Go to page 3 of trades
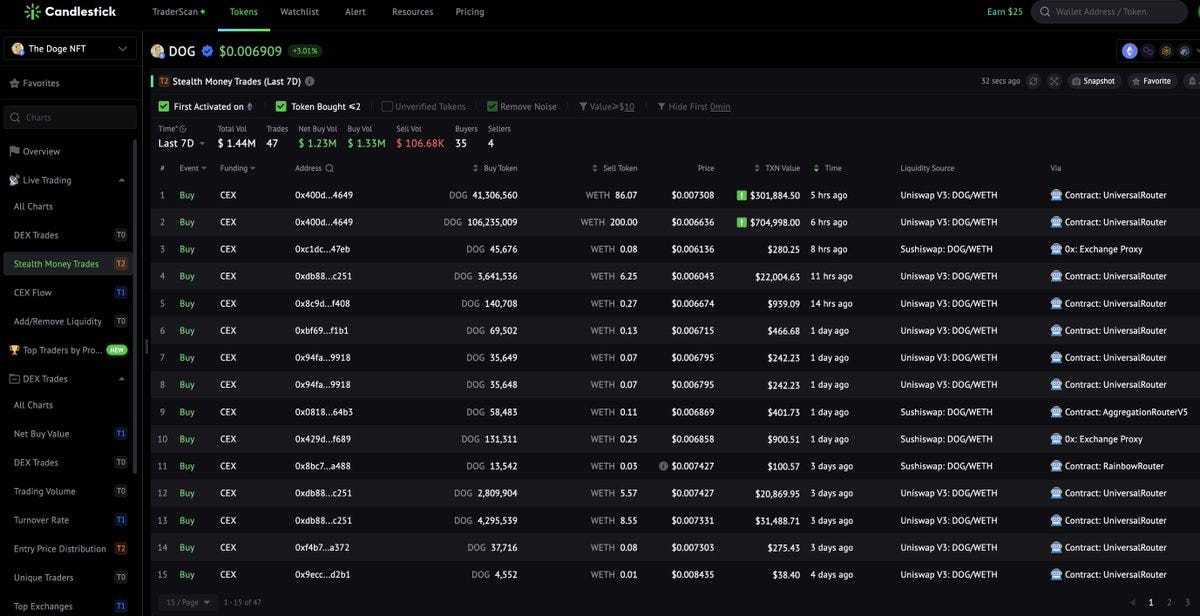The height and width of the screenshot is (616, 1200). tap(1187, 602)
